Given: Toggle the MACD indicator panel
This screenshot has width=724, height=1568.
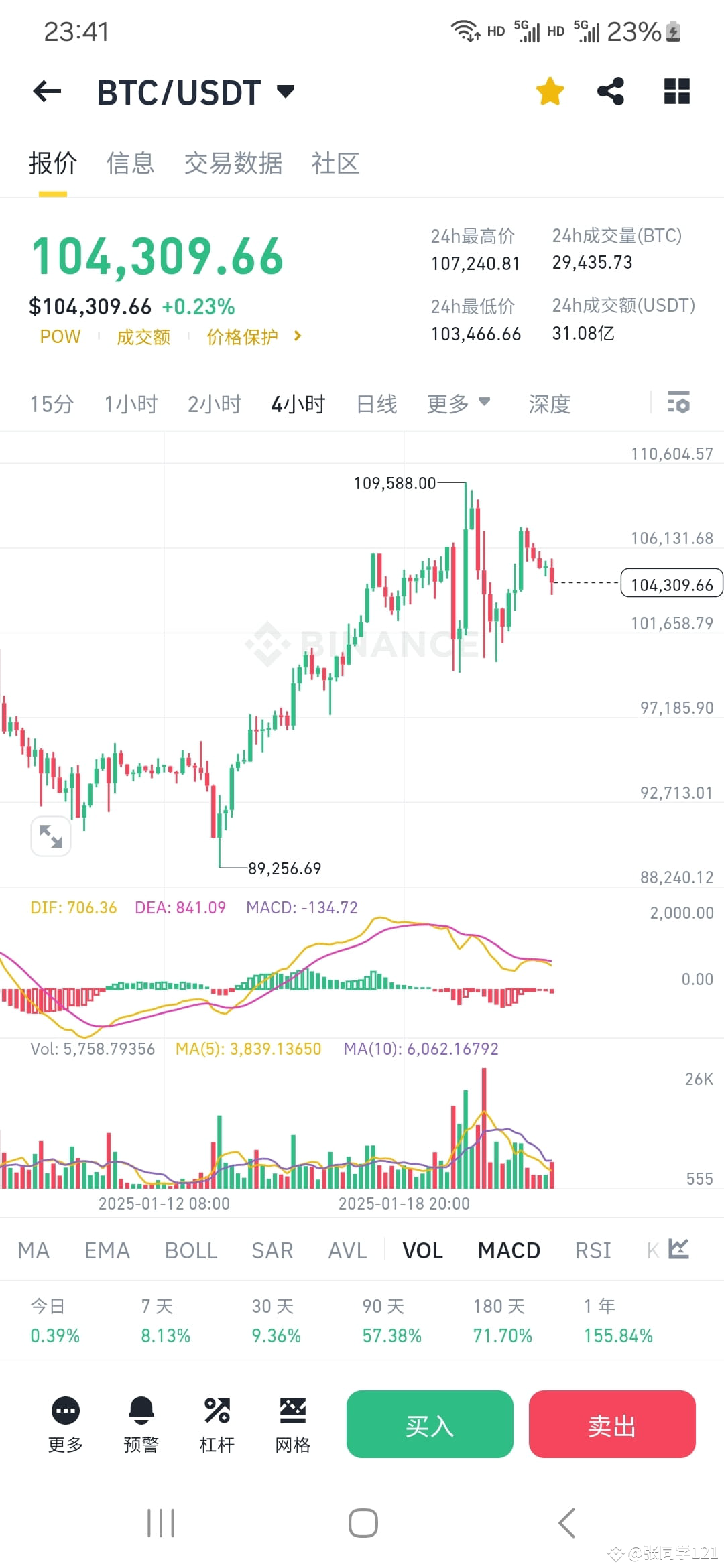Looking at the screenshot, I should pyautogui.click(x=509, y=1249).
